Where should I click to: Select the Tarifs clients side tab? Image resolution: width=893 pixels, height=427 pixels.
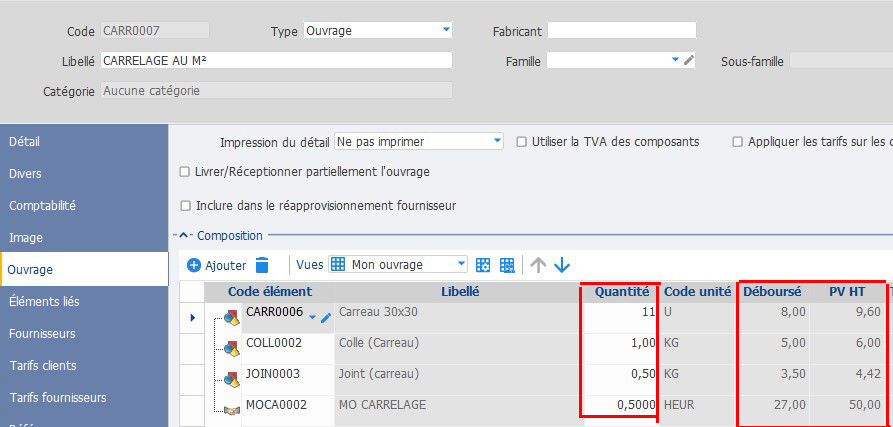click(43, 366)
